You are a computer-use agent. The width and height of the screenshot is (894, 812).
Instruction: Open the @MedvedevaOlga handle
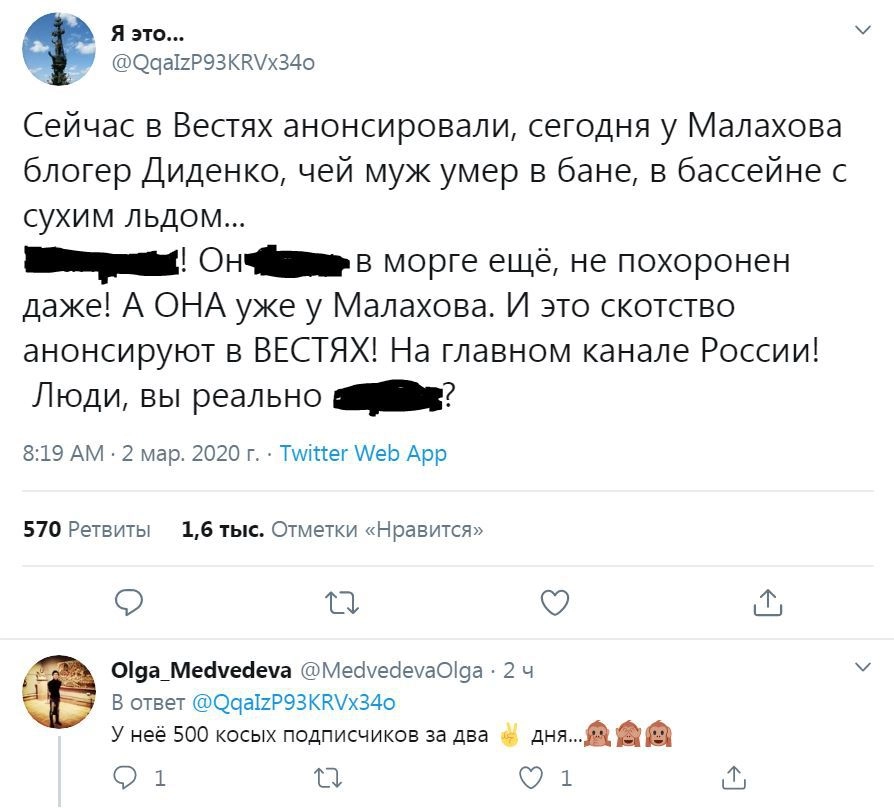(393, 670)
